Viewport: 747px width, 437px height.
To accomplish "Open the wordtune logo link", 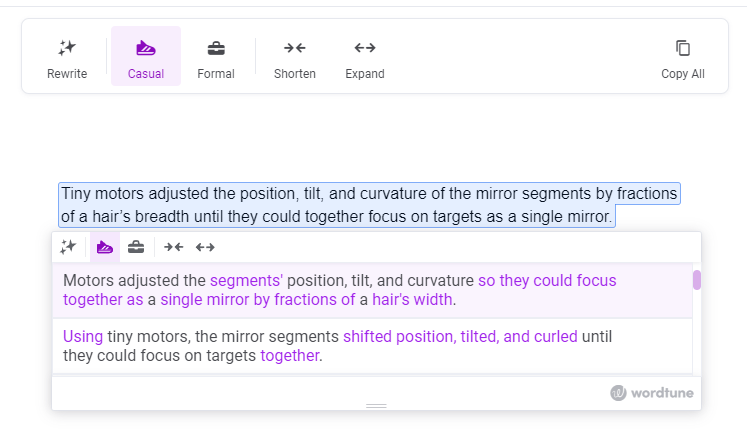I will pos(652,393).
